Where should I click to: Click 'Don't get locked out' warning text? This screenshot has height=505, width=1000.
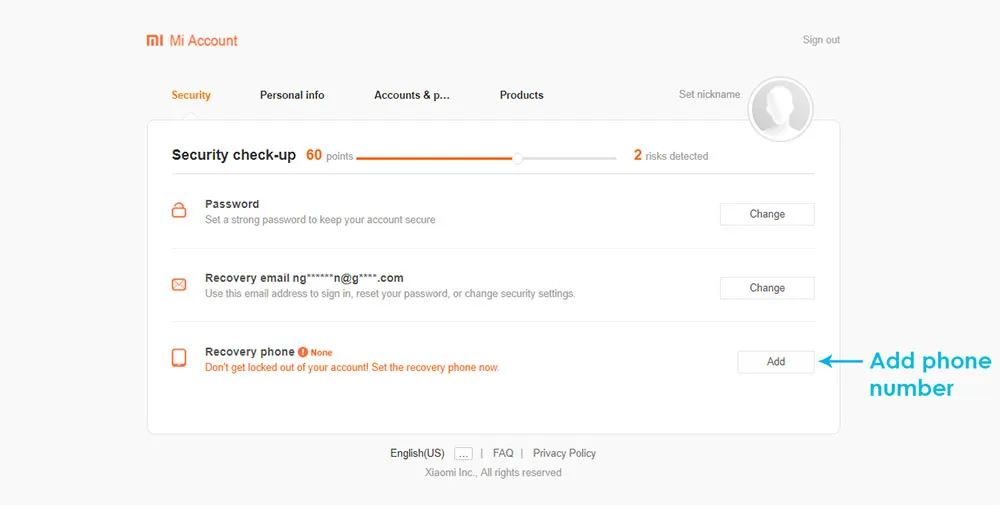click(x=352, y=367)
